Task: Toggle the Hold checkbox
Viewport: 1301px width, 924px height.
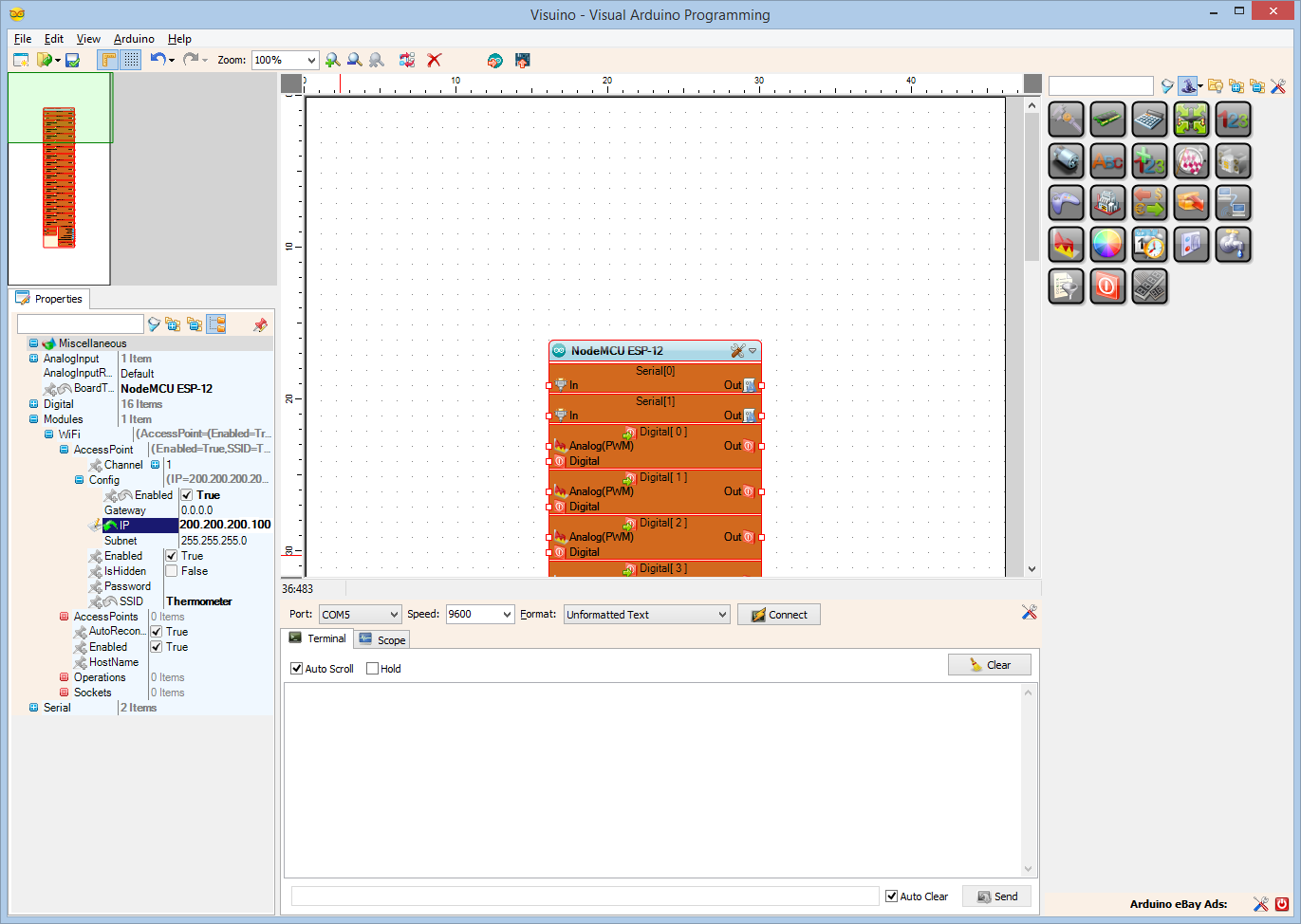Action: (373, 669)
